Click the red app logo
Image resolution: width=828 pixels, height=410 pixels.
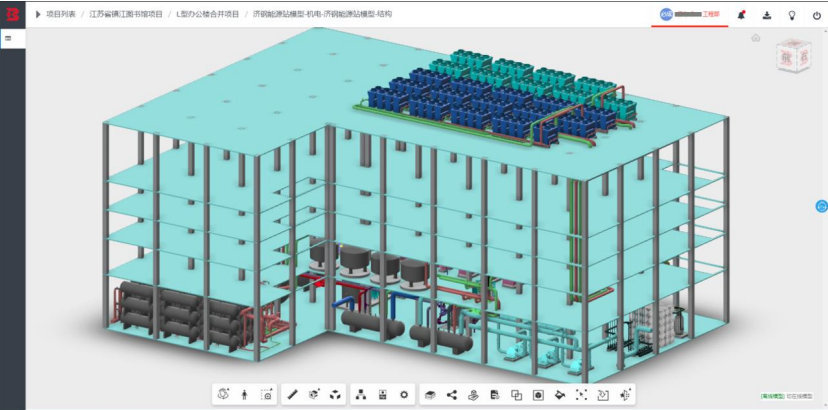[x=12, y=14]
